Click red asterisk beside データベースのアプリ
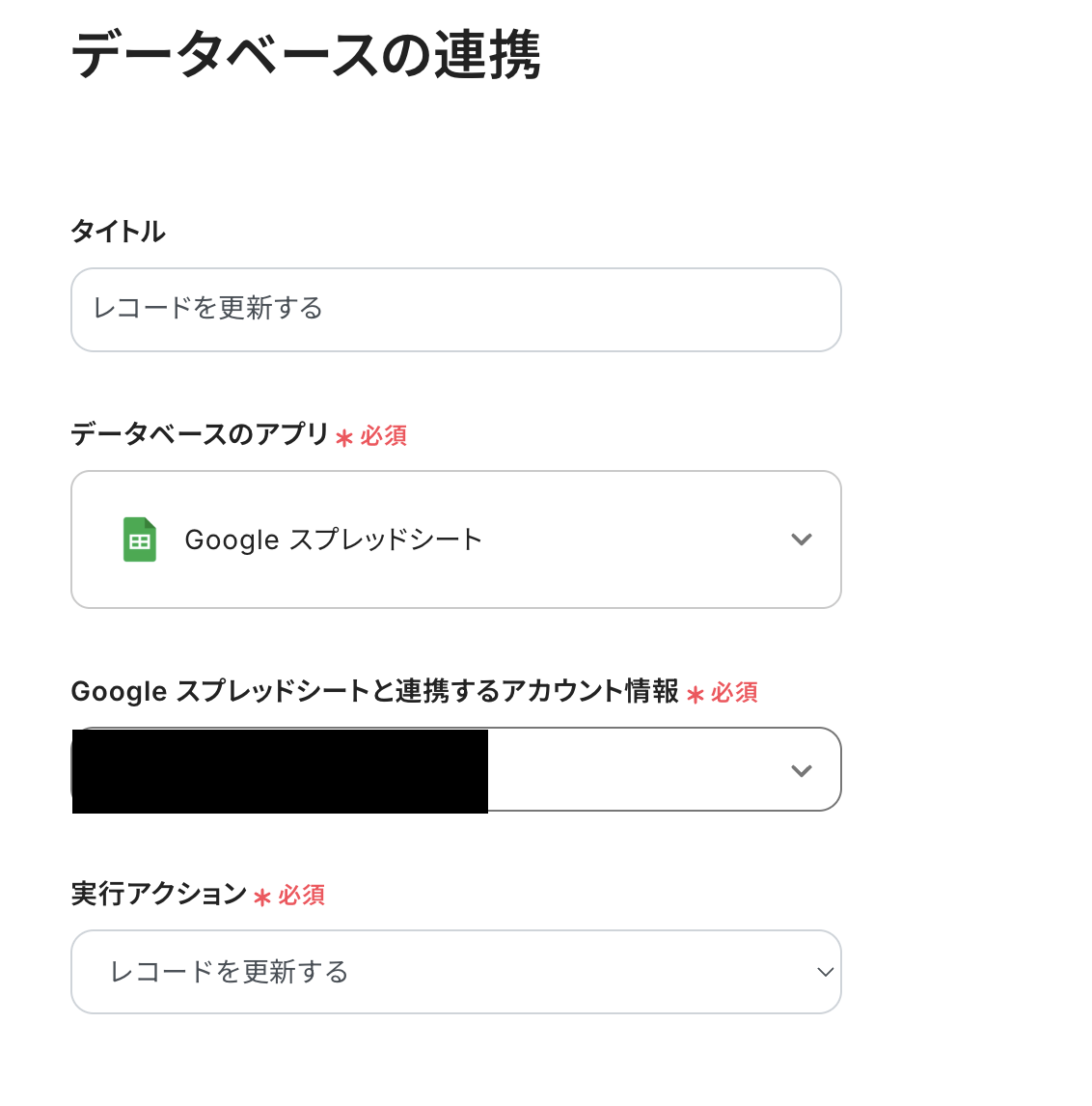This screenshot has height=1106, width=1092. (344, 438)
